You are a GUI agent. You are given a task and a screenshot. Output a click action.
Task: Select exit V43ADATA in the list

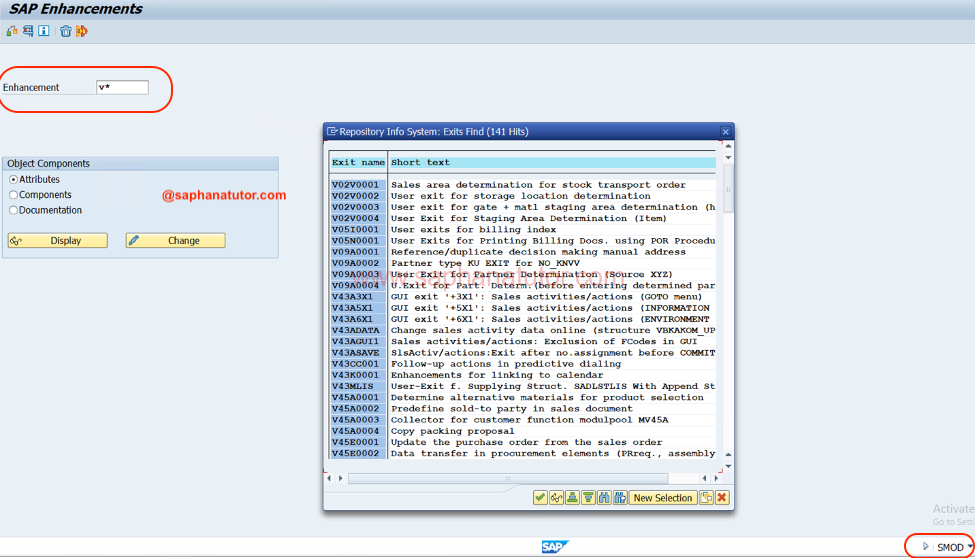tap(355, 331)
